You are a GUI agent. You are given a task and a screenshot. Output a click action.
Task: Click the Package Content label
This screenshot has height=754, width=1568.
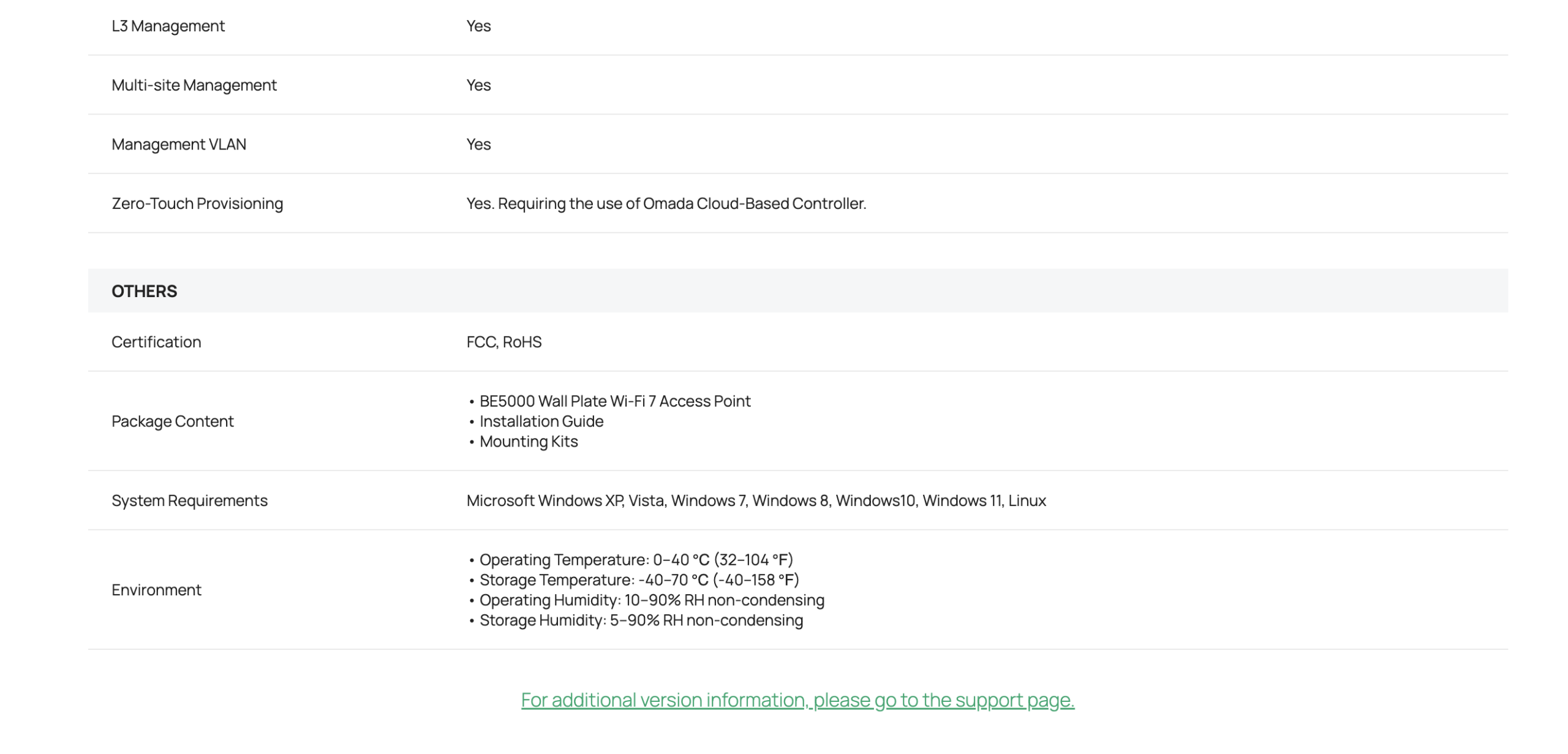pos(172,421)
